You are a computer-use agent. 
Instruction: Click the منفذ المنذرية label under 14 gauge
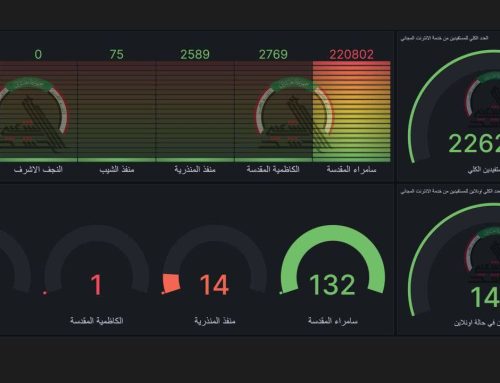[215, 321]
